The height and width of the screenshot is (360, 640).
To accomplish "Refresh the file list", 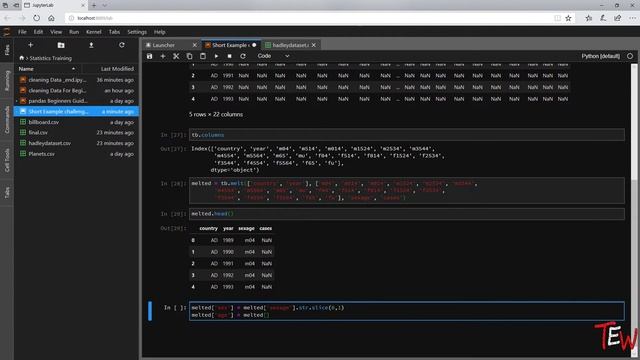I will pos(122,45).
